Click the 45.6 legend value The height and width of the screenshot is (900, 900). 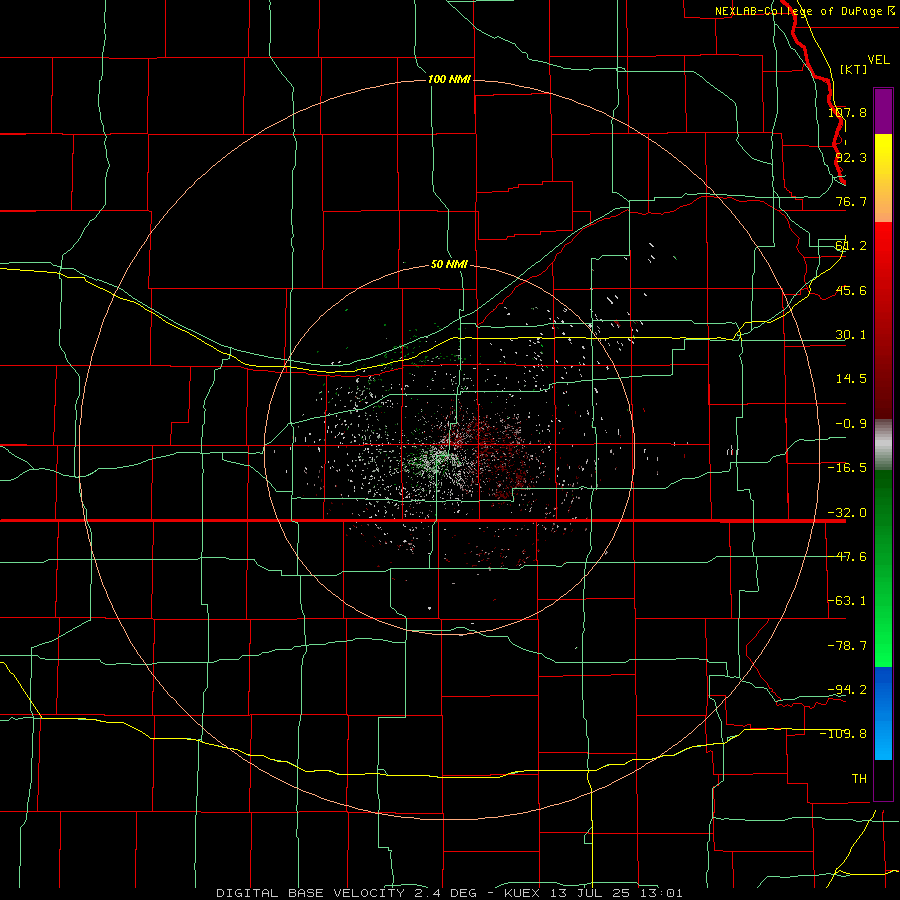pos(851,290)
